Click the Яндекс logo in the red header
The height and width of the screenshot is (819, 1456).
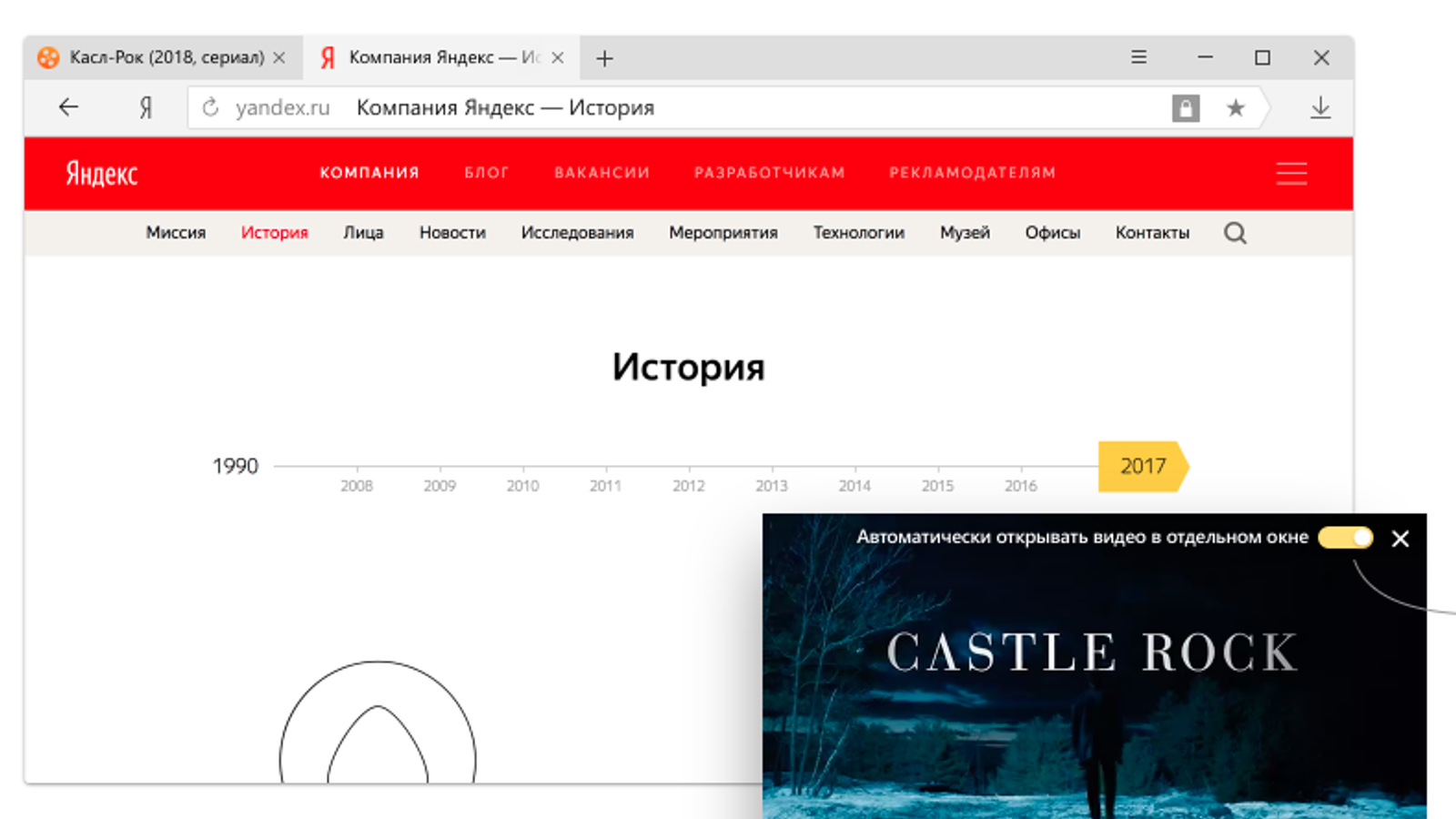pyautogui.click(x=101, y=173)
